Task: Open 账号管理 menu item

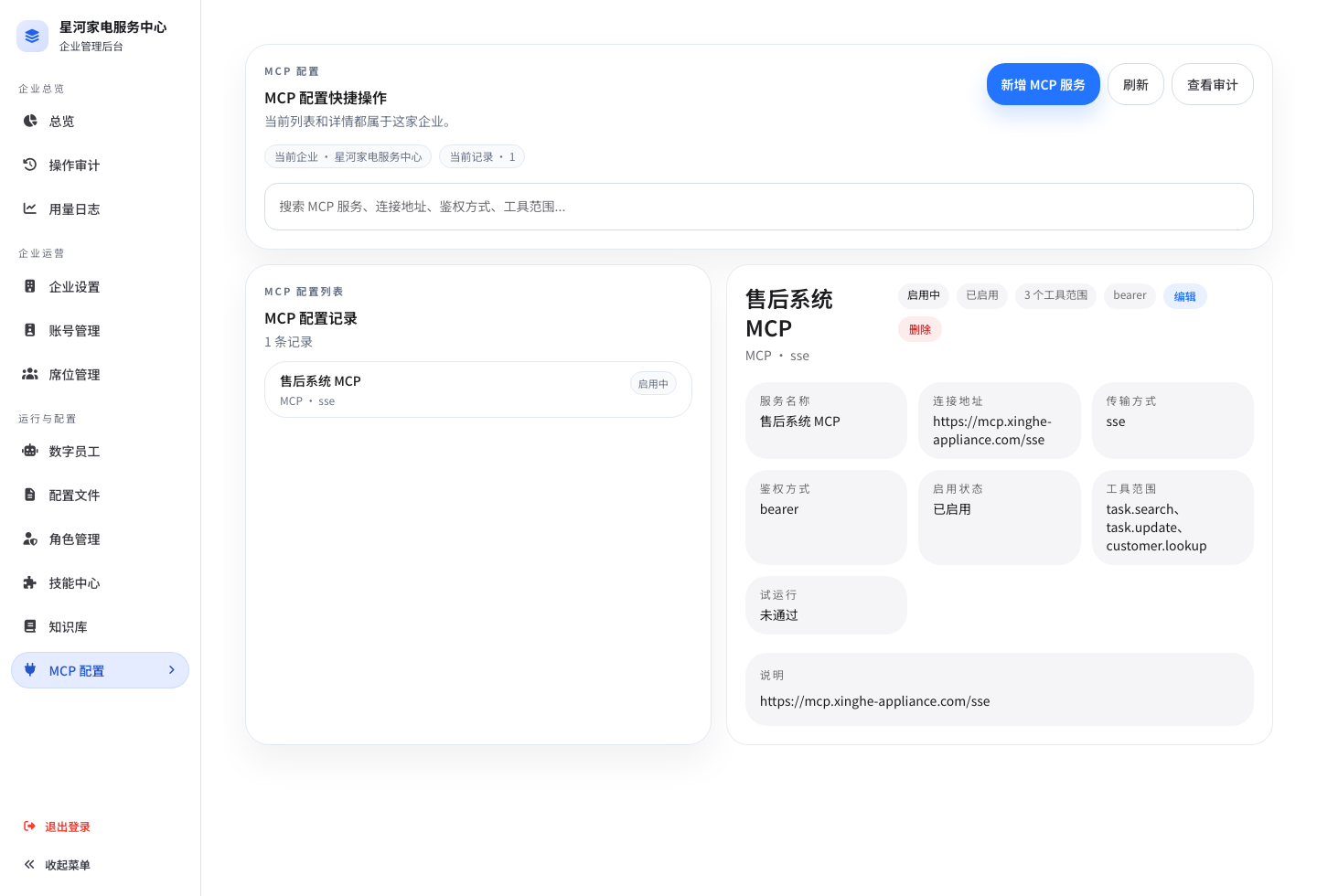Action: coord(74,331)
